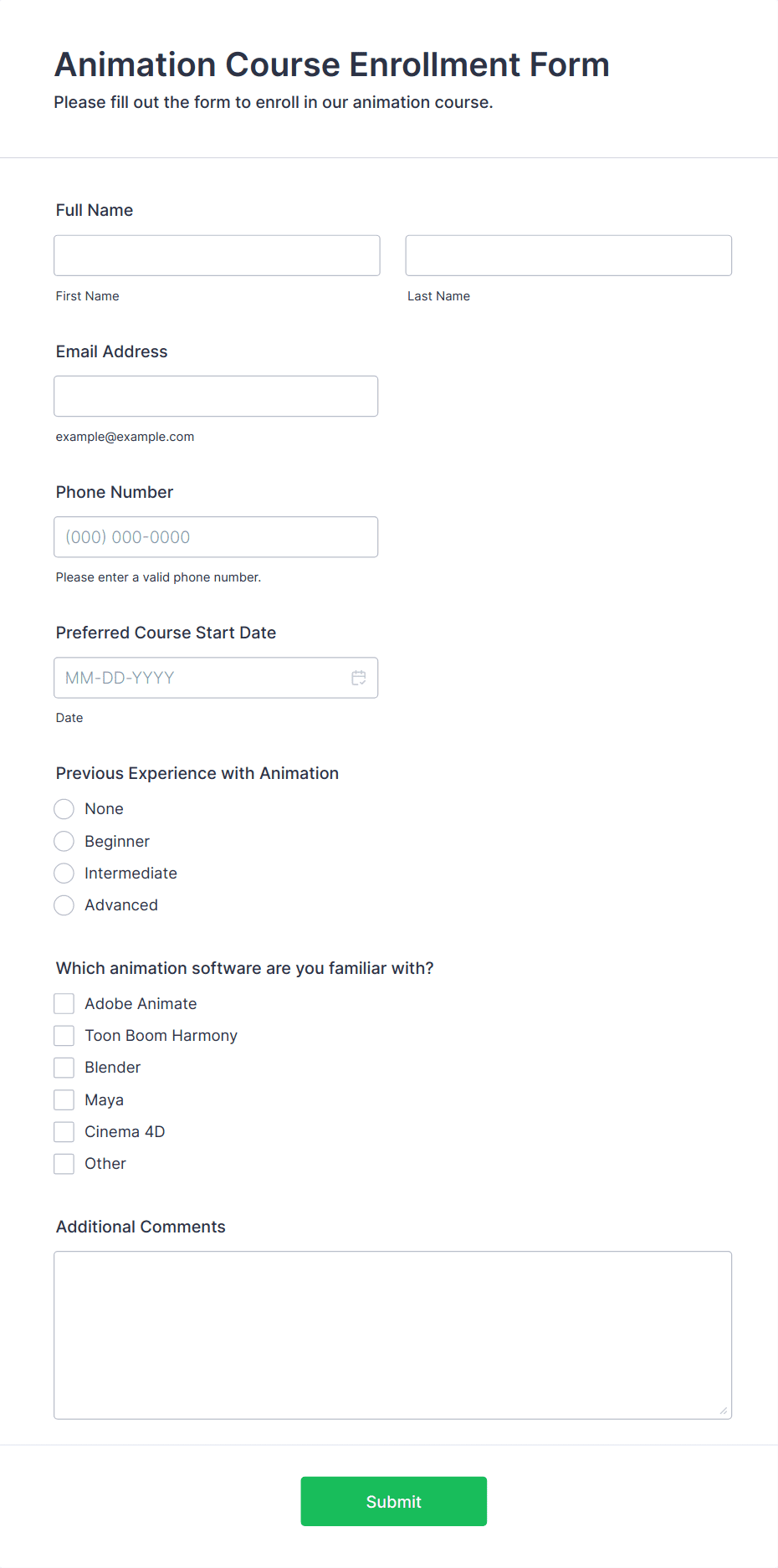Focus the Email Address field

[x=216, y=396]
